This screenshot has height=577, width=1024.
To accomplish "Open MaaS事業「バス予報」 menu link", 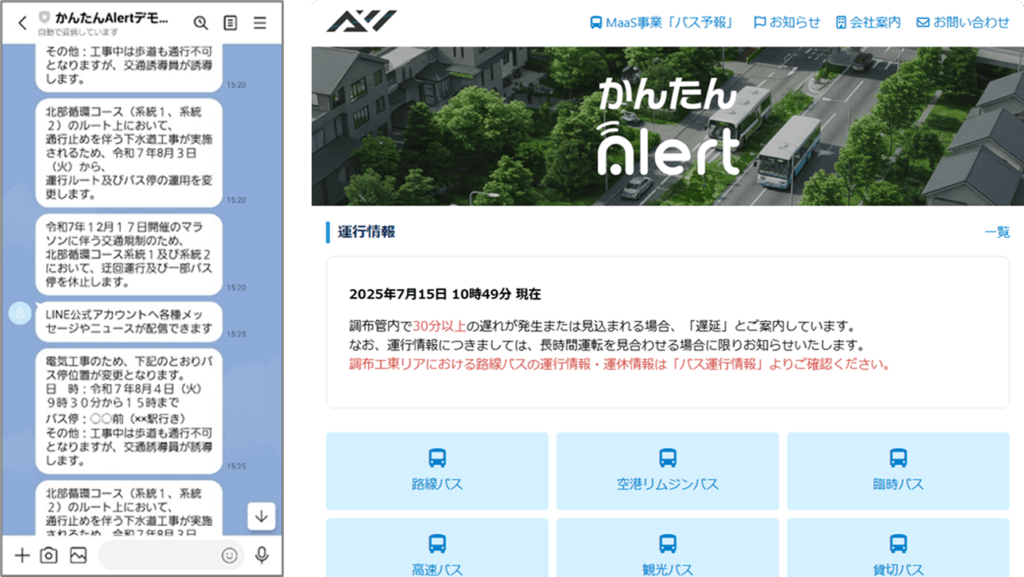I will coord(661,23).
